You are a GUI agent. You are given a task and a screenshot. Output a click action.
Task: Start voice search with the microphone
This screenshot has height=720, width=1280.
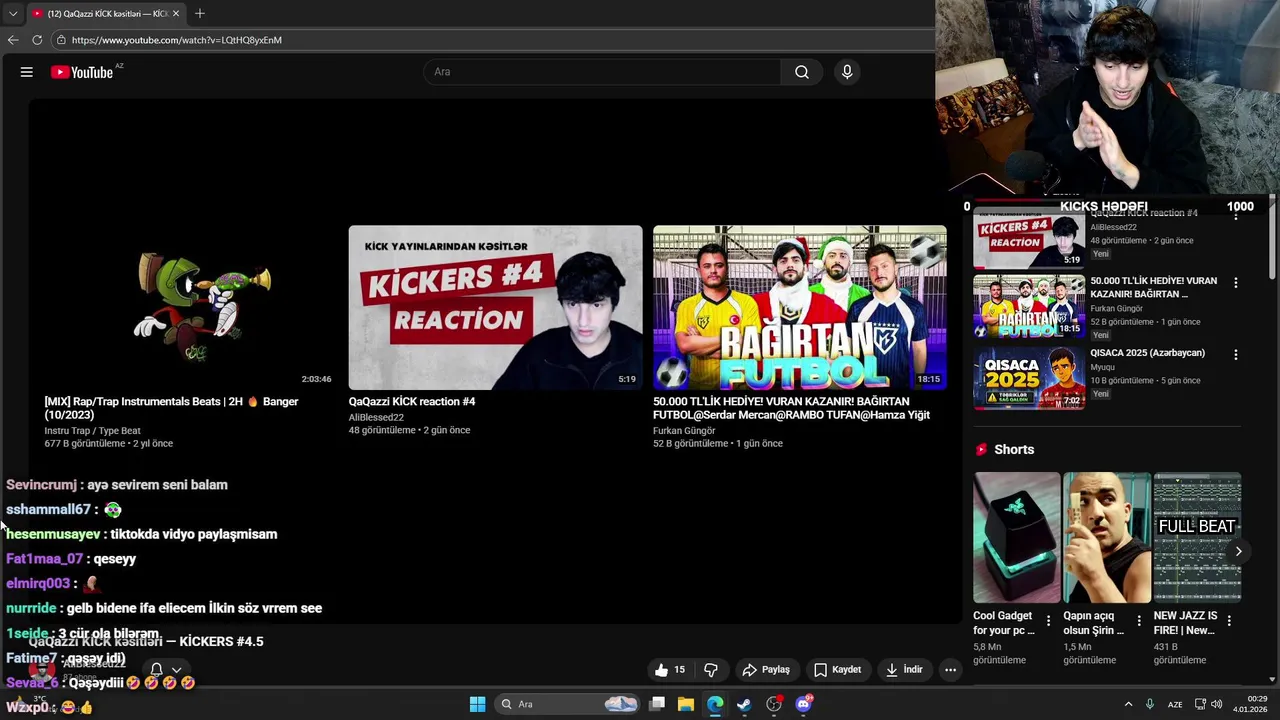click(x=847, y=72)
